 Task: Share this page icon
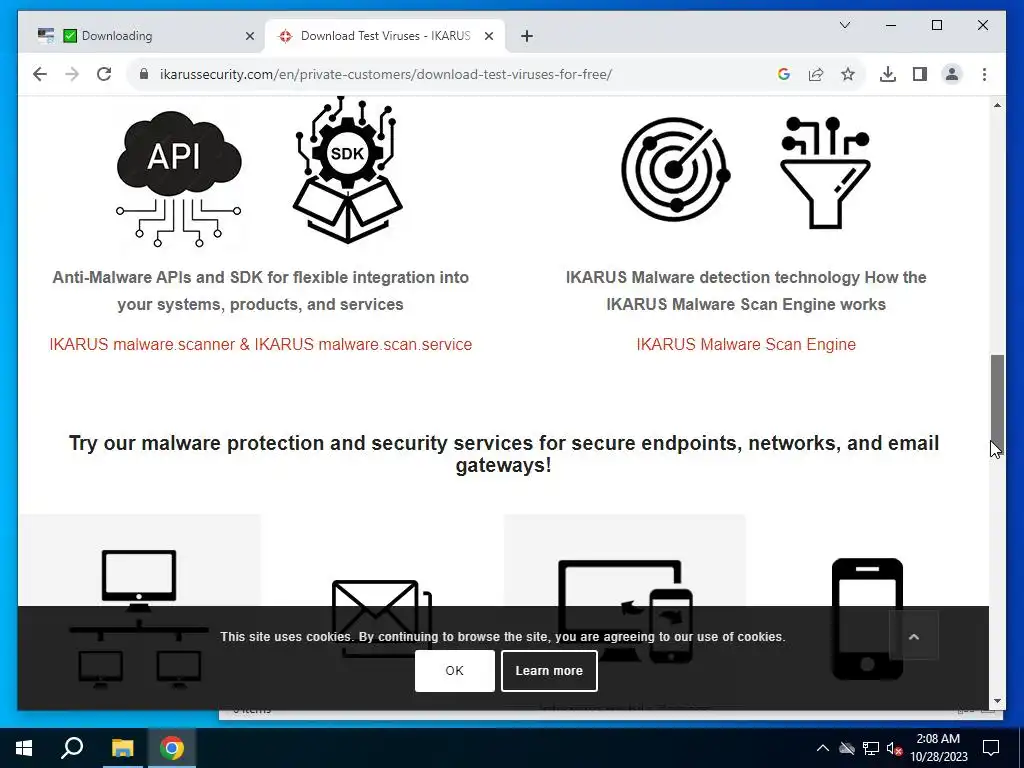pos(816,74)
